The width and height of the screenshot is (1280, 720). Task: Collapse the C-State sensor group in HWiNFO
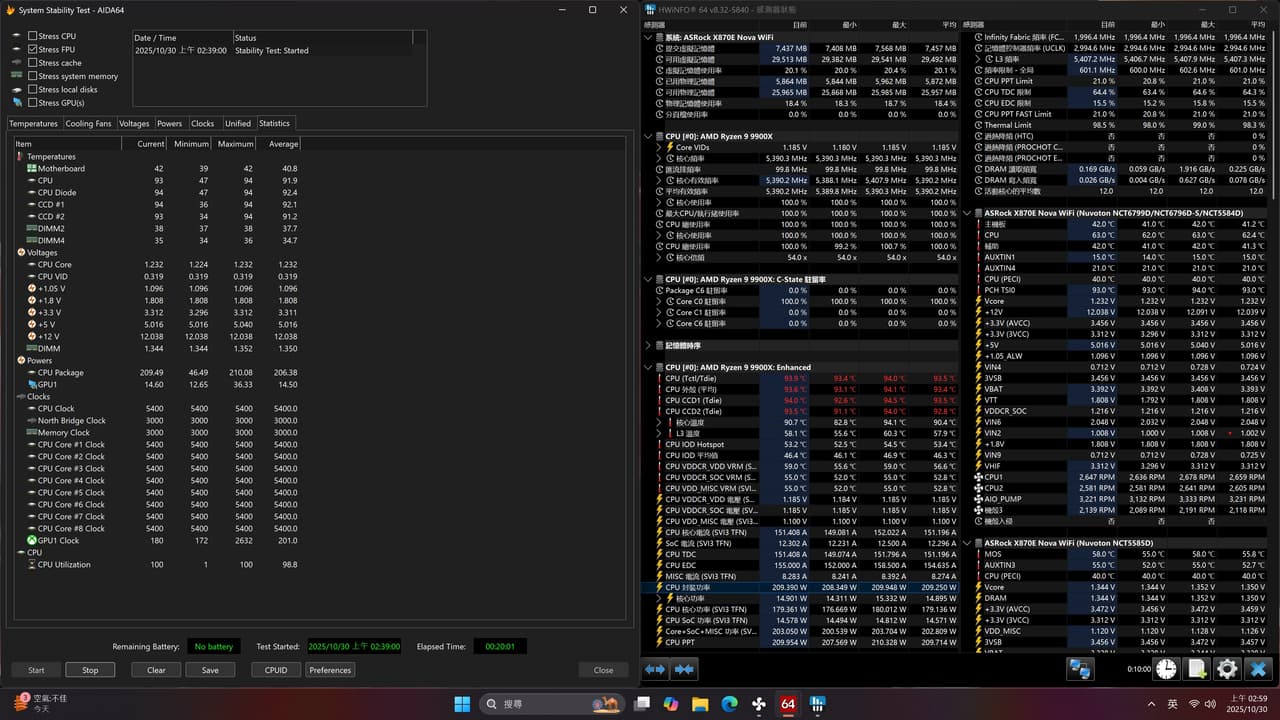pos(650,279)
